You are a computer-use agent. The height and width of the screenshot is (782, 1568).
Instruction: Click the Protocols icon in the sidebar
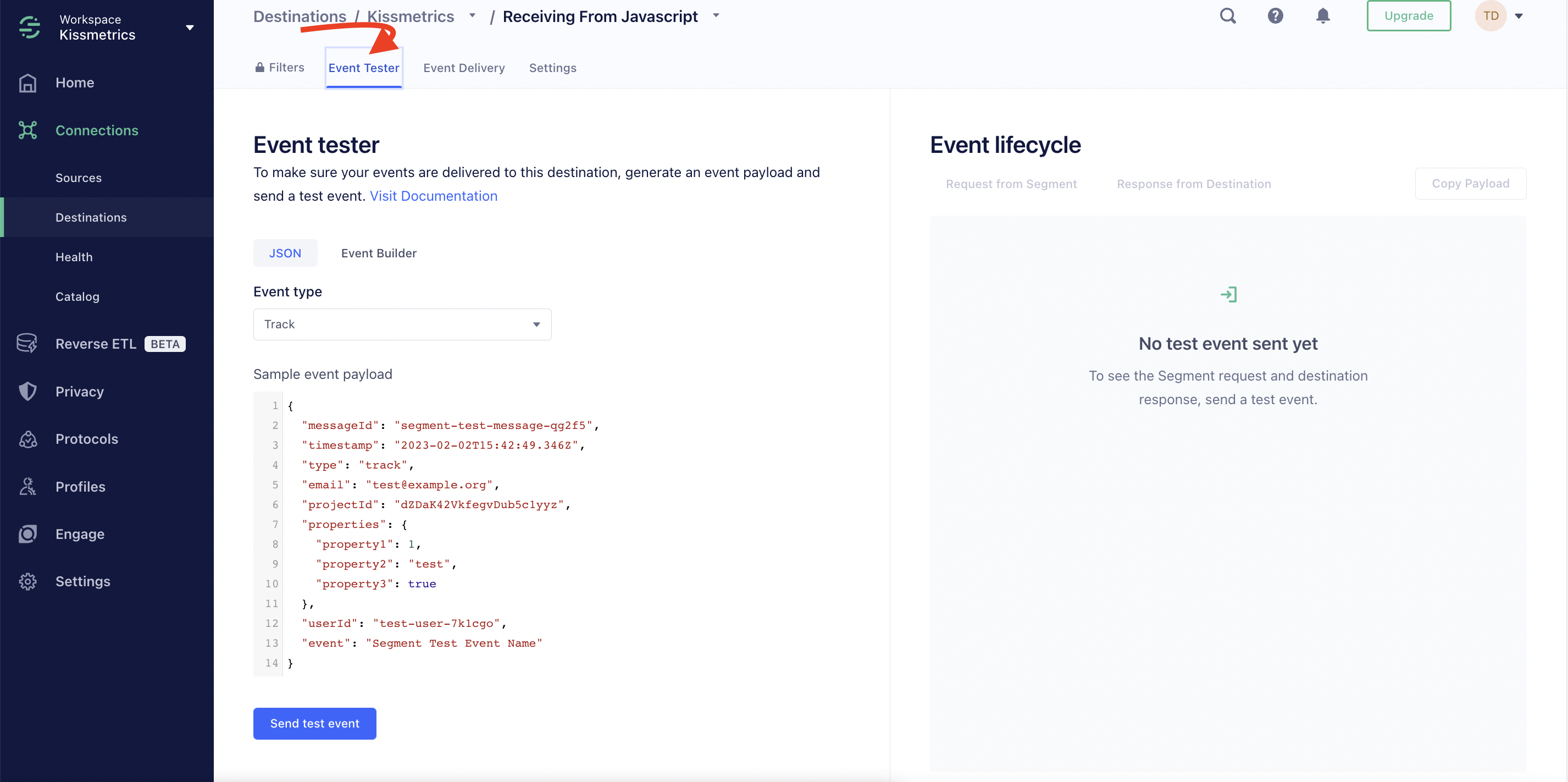(28, 439)
